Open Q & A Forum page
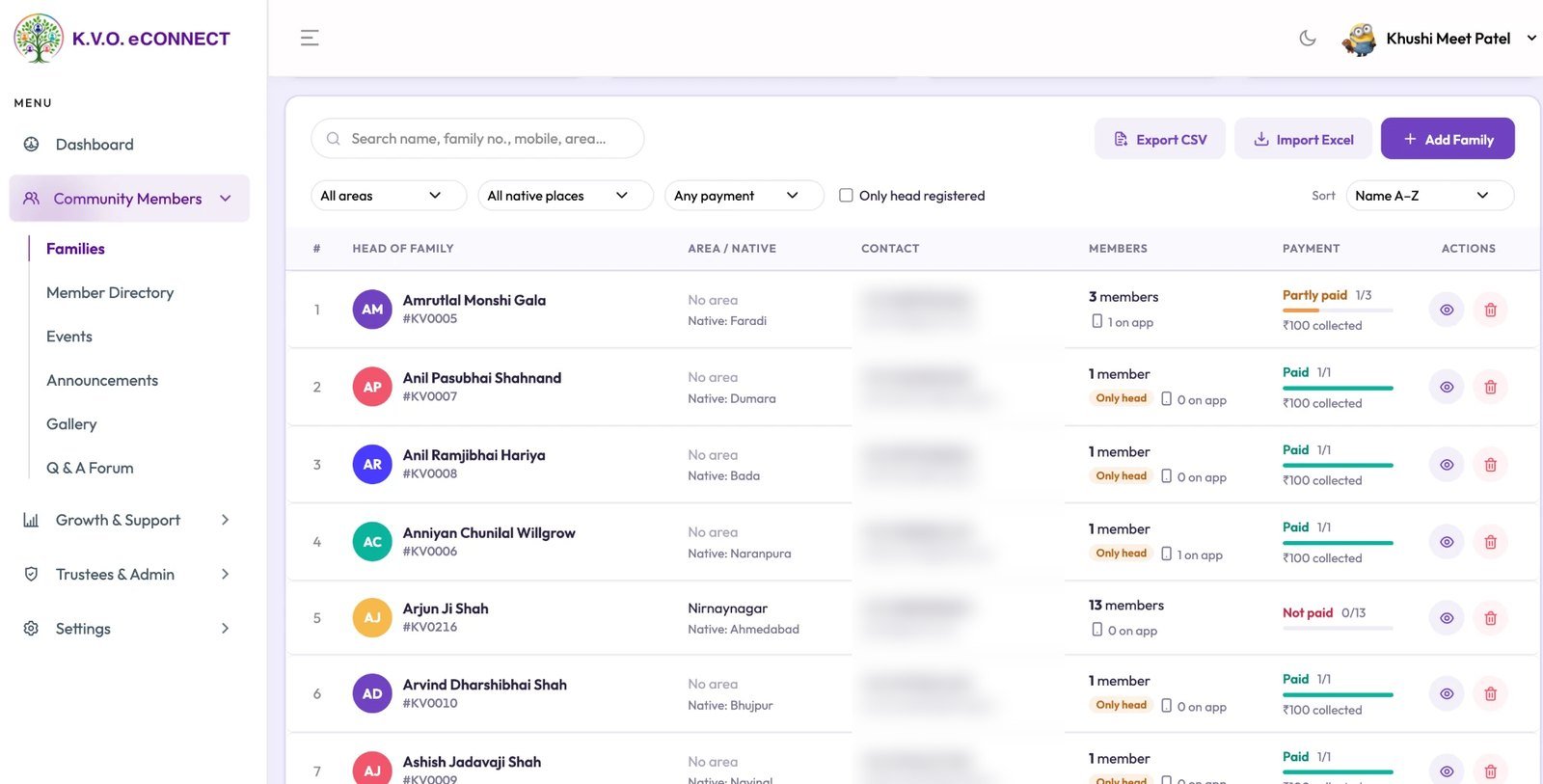The image size is (1543, 784). 90,468
